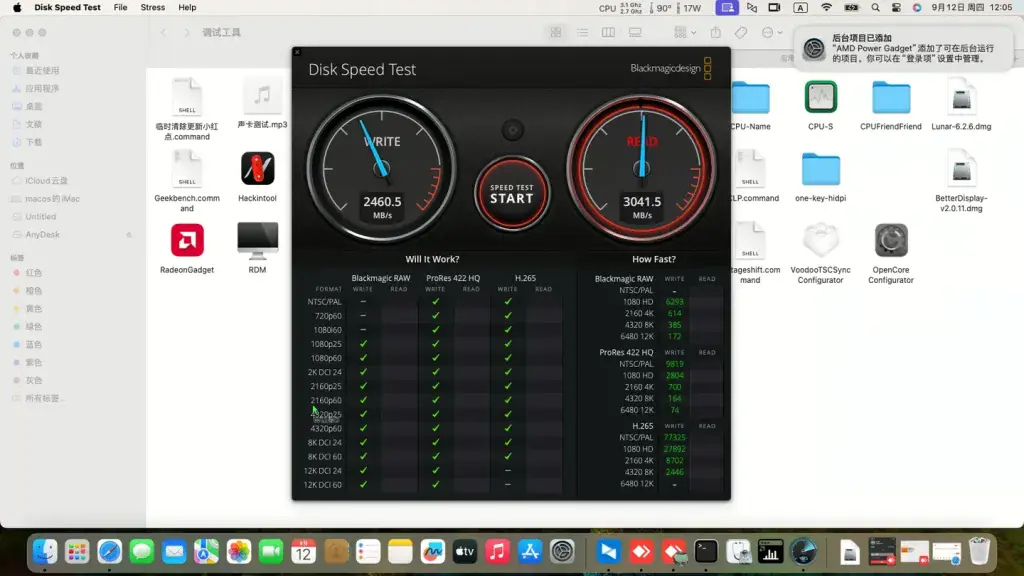
Task: Open App Store from the Dock
Action: (530, 552)
